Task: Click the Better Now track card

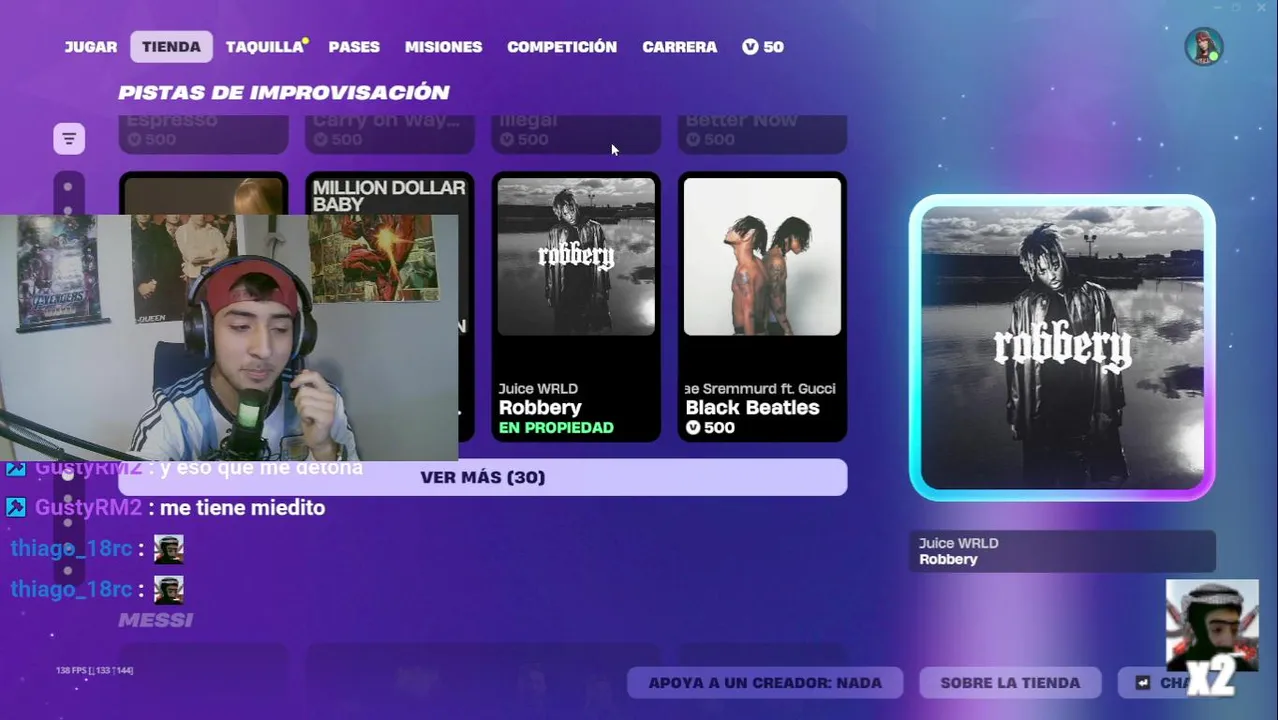Action: pyautogui.click(x=762, y=134)
